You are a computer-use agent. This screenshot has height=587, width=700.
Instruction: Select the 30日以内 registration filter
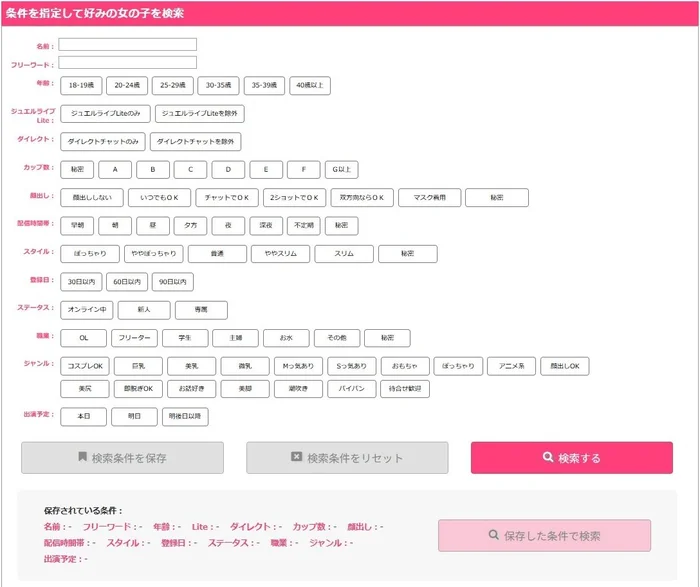coord(81,282)
